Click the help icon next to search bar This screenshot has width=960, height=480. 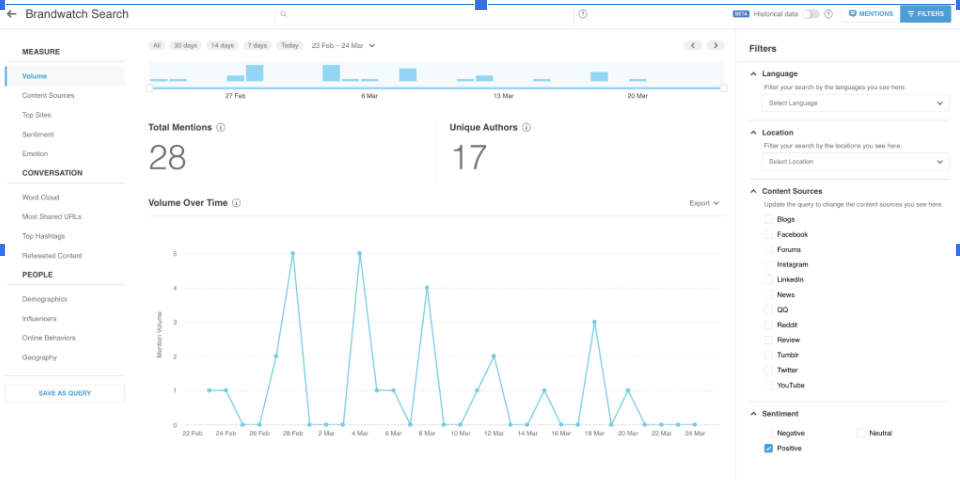(583, 14)
